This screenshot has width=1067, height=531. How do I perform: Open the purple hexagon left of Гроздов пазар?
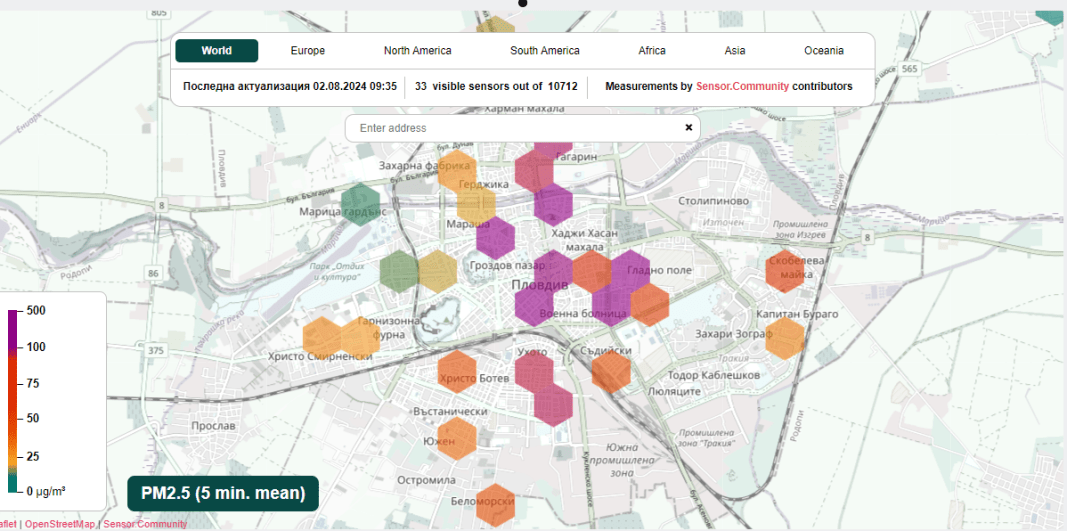tap(494, 238)
